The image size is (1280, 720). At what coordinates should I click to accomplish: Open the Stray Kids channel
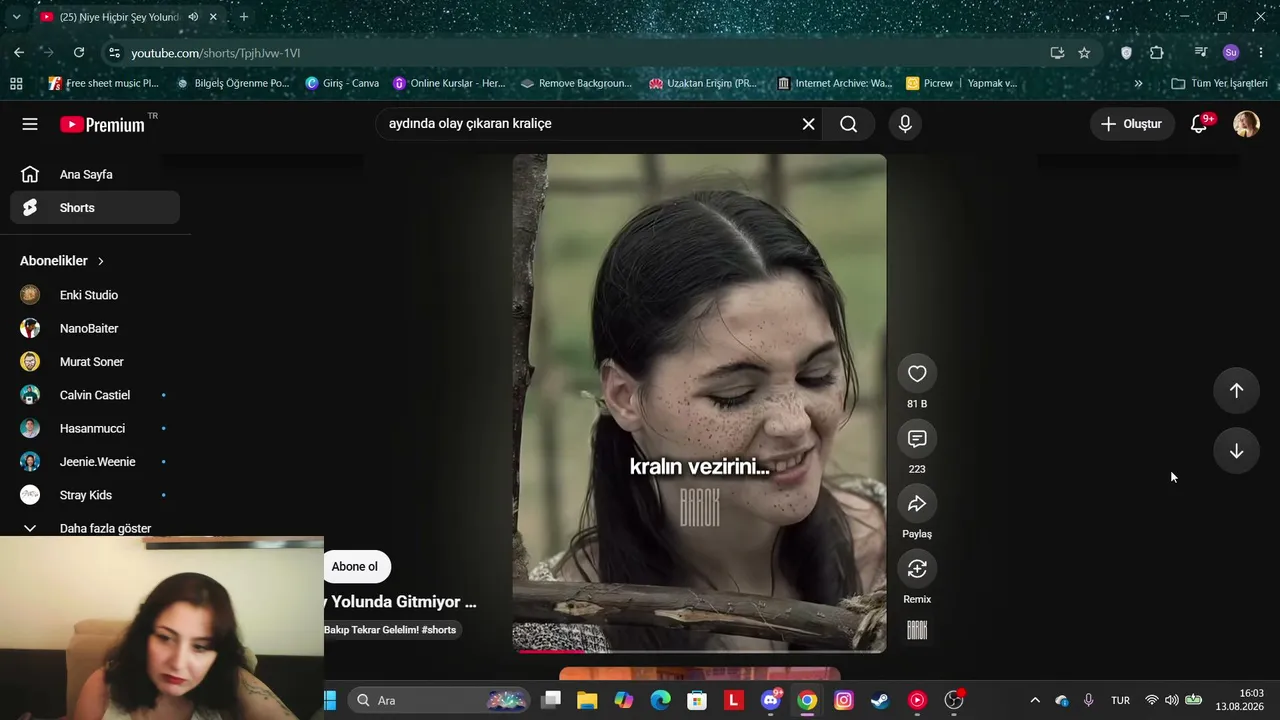point(95,495)
